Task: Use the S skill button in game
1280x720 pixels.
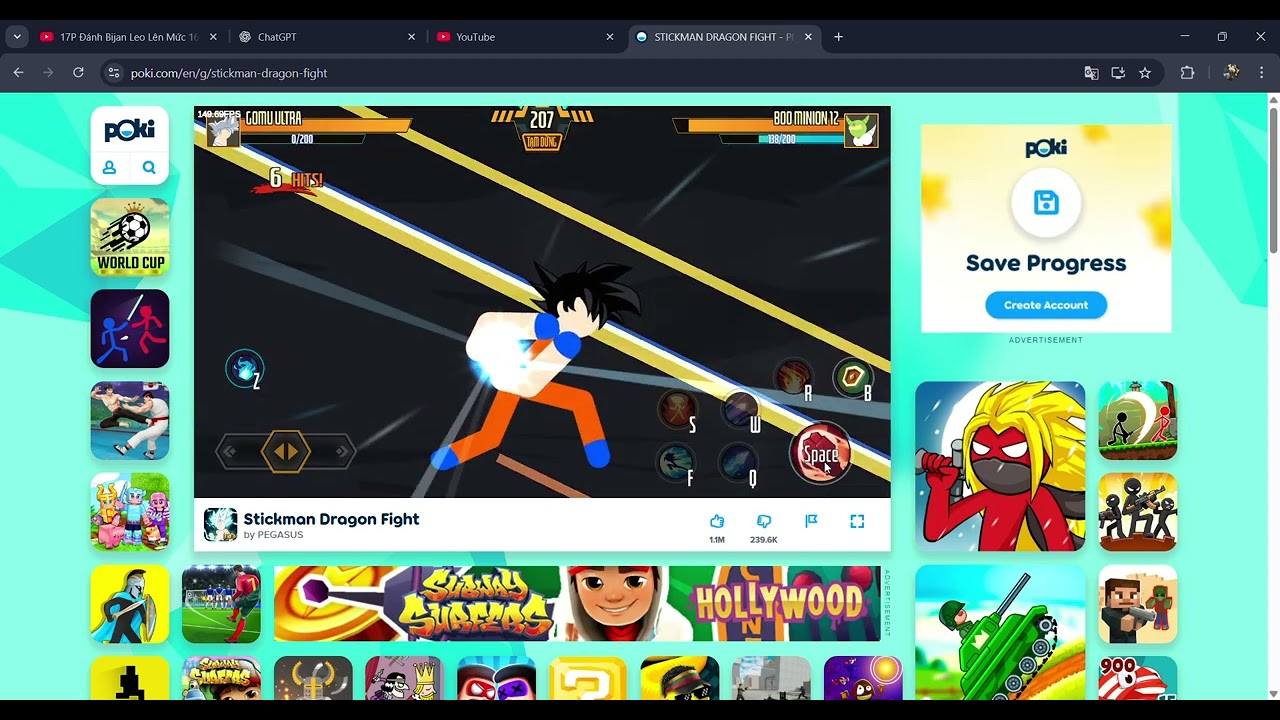Action: pyautogui.click(x=677, y=411)
